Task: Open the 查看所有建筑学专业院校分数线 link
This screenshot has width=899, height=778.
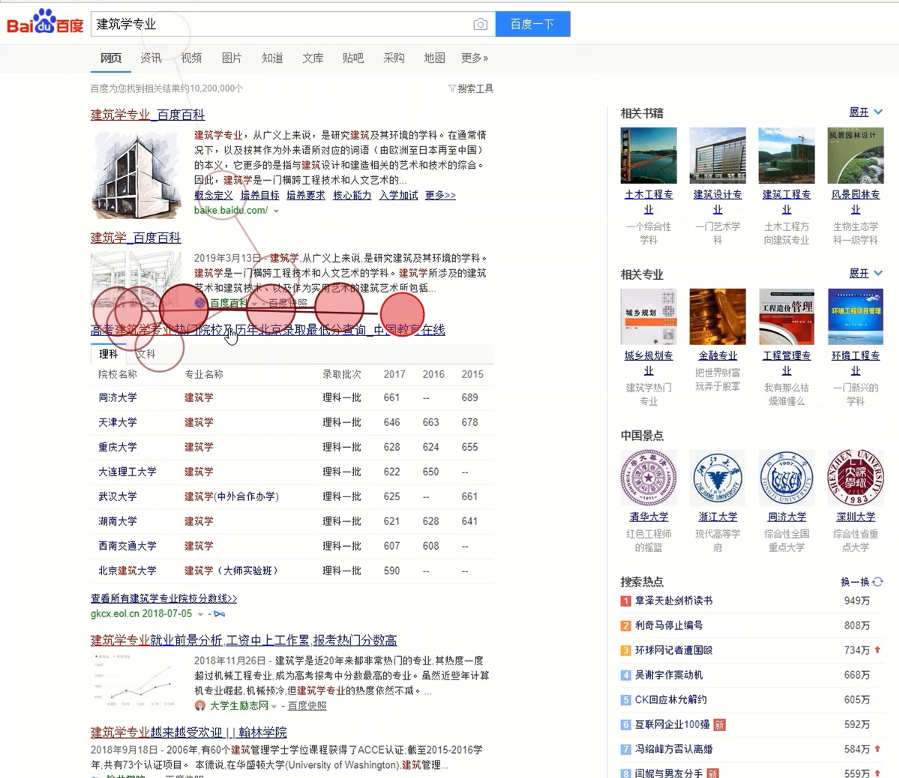Action: click(x=164, y=598)
